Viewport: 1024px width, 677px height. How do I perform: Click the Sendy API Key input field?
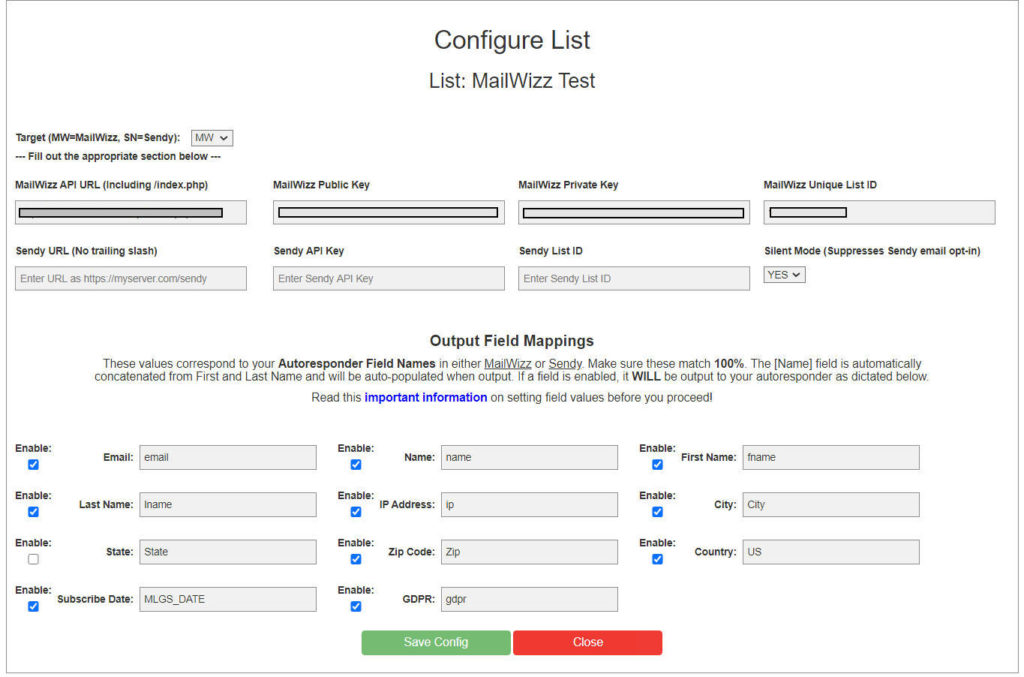(x=389, y=278)
